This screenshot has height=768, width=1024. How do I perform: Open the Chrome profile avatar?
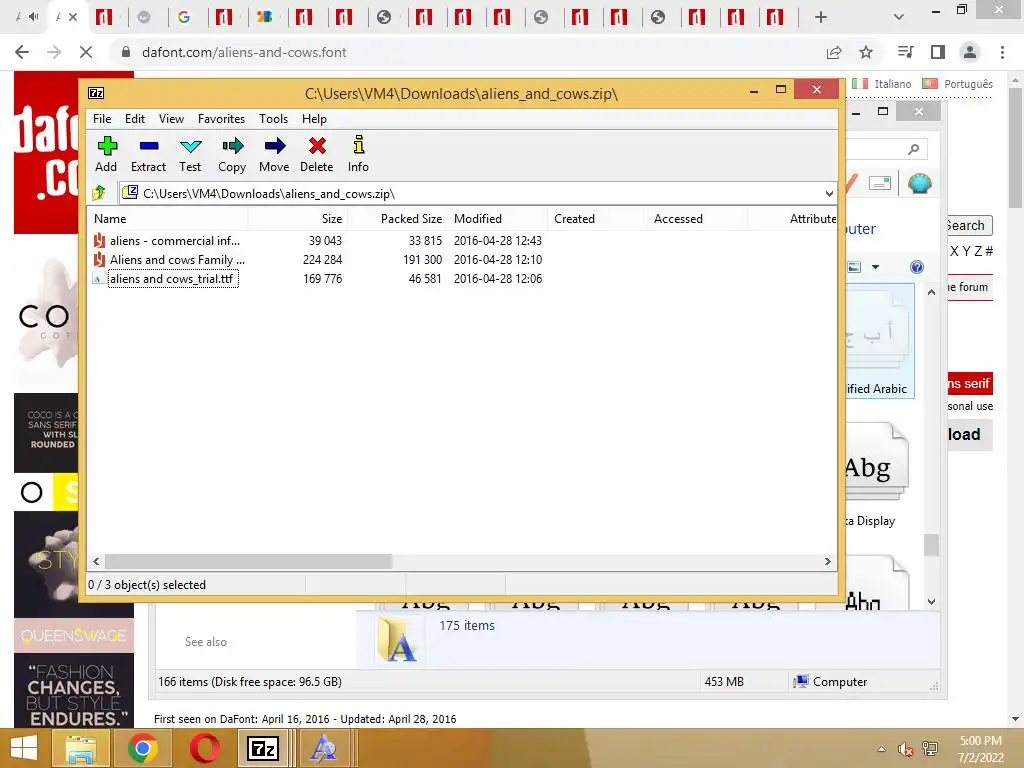[x=970, y=52]
